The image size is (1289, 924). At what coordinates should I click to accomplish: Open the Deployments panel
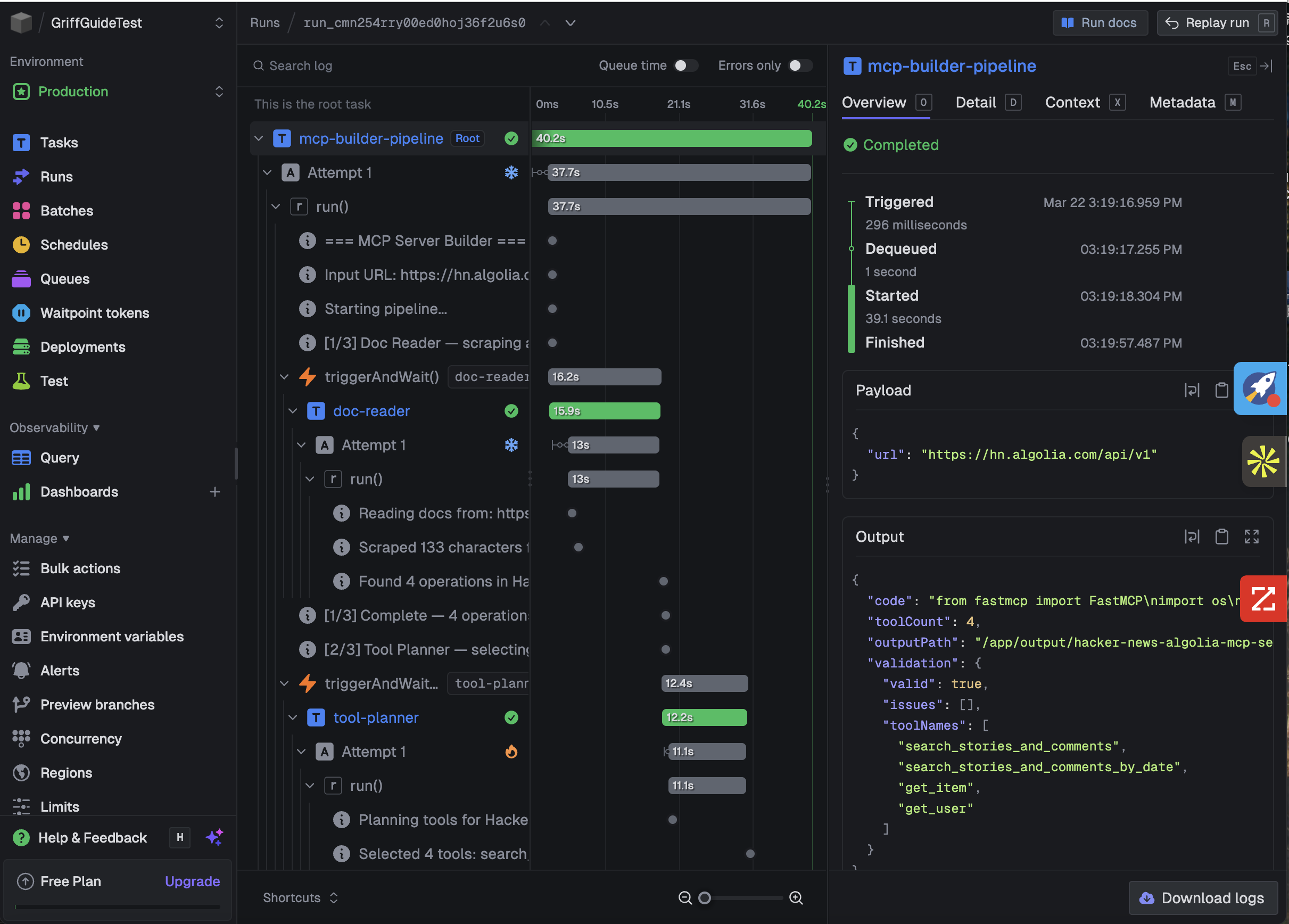[83, 346]
